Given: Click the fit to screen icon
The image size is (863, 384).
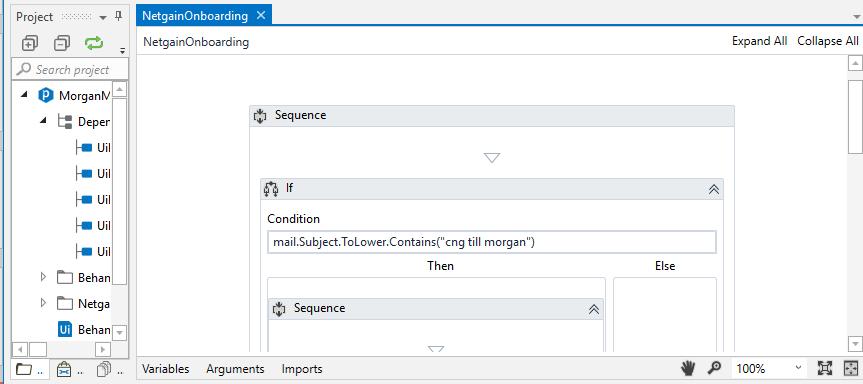Looking at the screenshot, I should [x=824, y=368].
